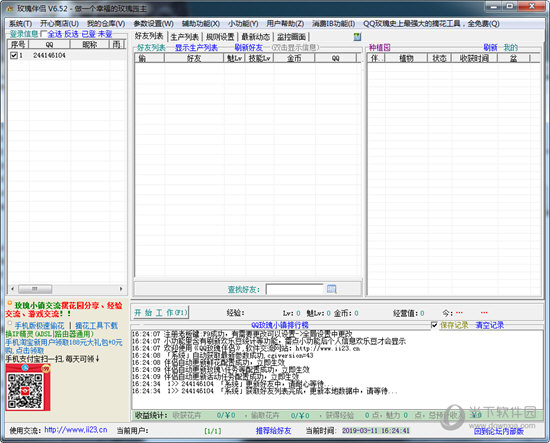
Task: Click the current time value 2019-03-11 16:24:41
Action: [376, 430]
